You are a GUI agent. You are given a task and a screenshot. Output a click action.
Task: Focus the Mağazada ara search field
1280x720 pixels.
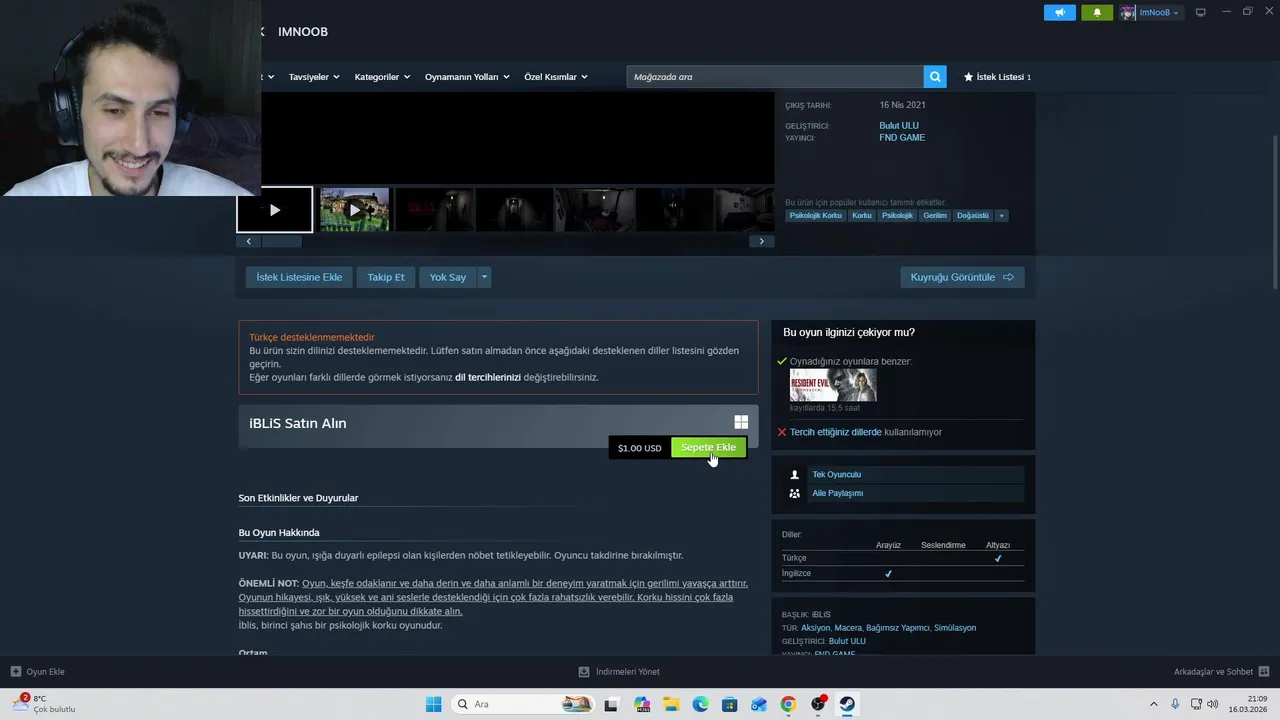pos(775,77)
